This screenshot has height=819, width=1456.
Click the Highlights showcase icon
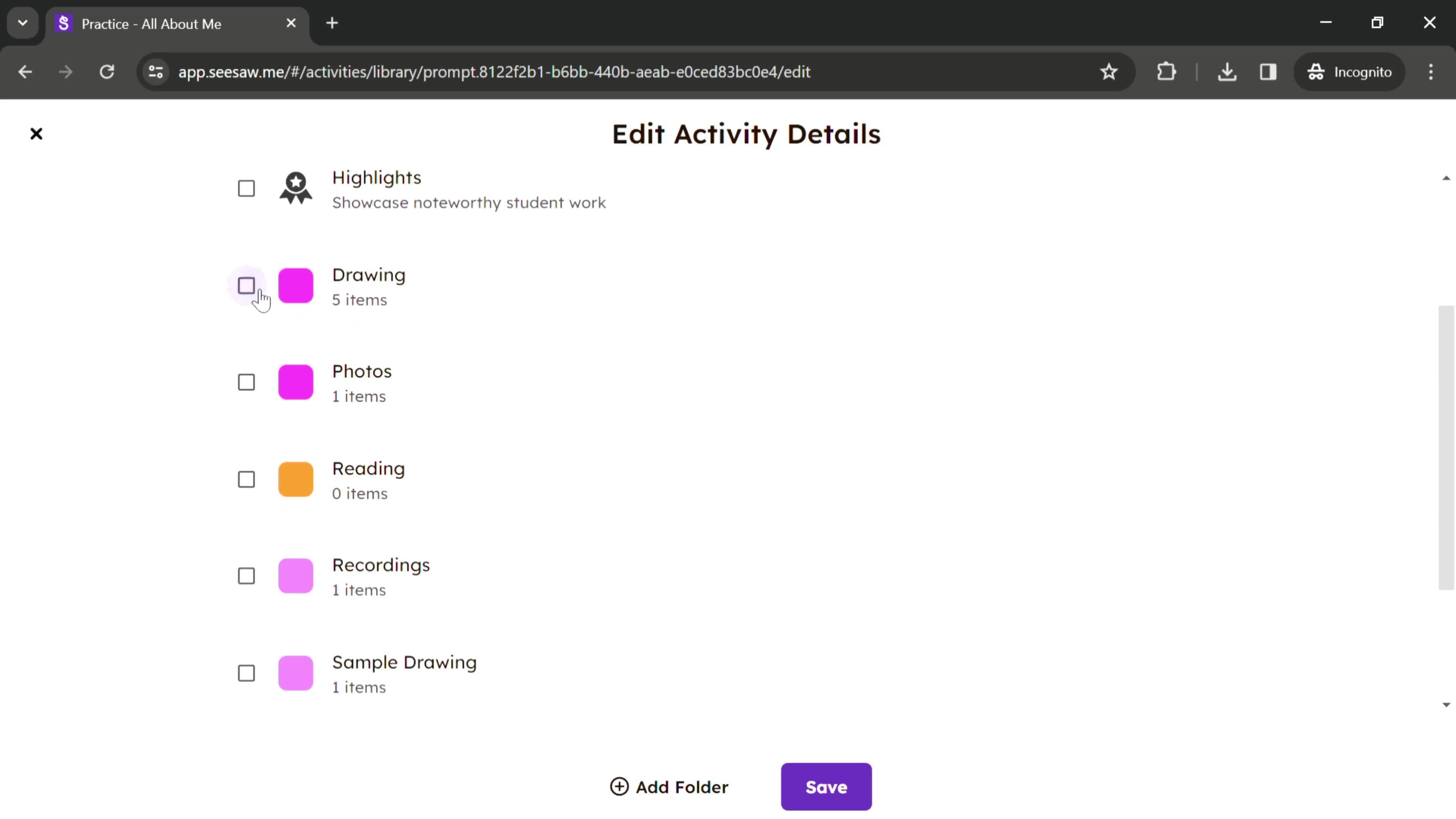pos(296,189)
